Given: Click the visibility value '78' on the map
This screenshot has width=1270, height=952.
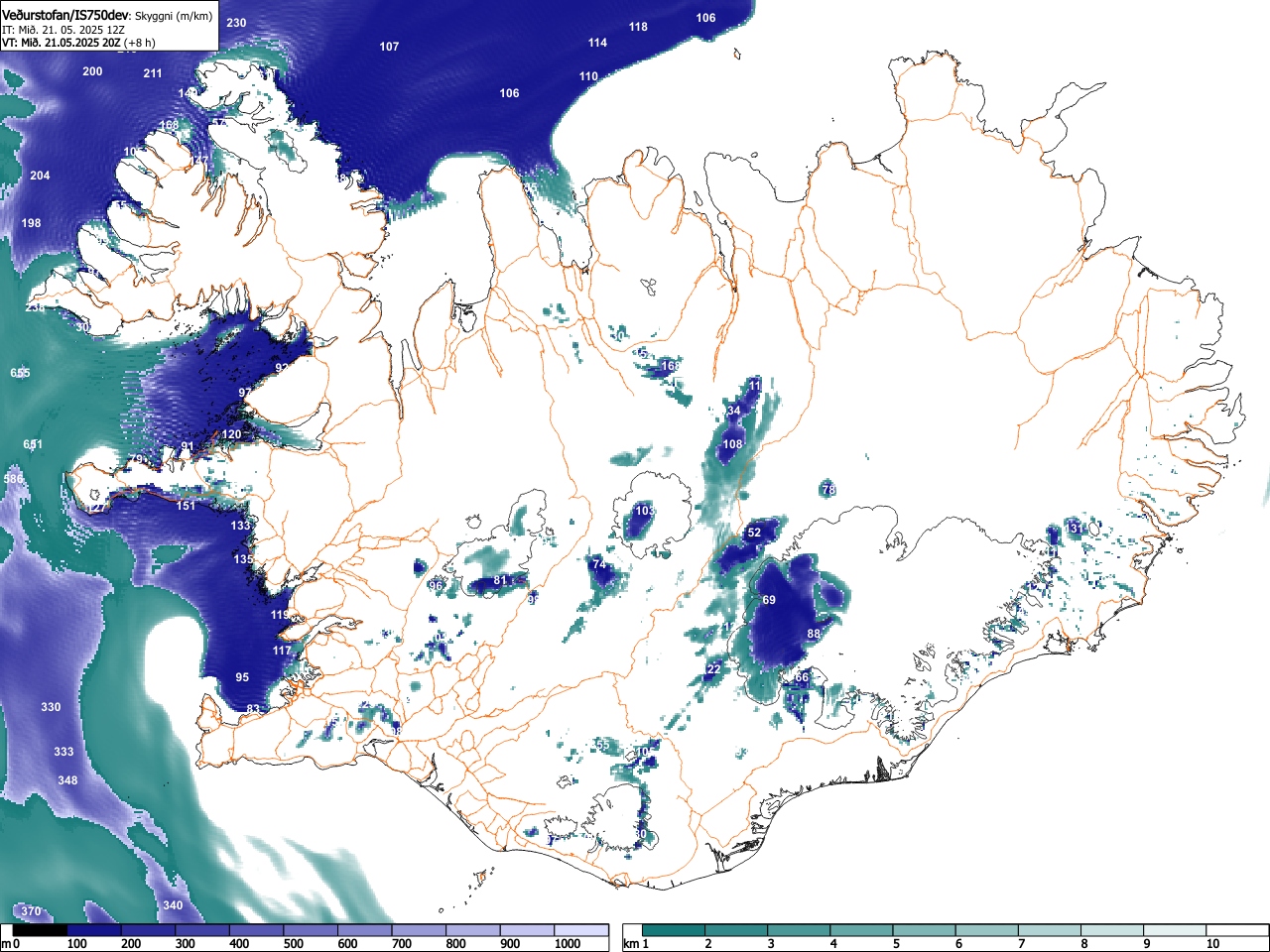Looking at the screenshot, I should click(829, 490).
